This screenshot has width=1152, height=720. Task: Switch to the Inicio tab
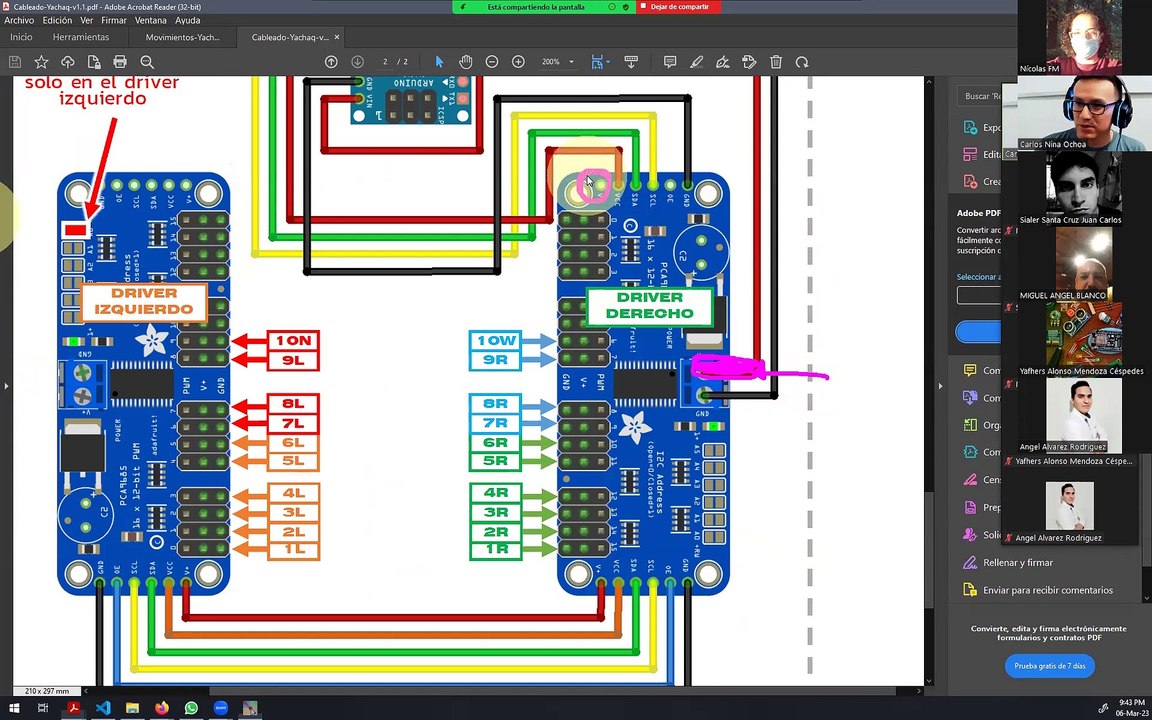point(21,37)
